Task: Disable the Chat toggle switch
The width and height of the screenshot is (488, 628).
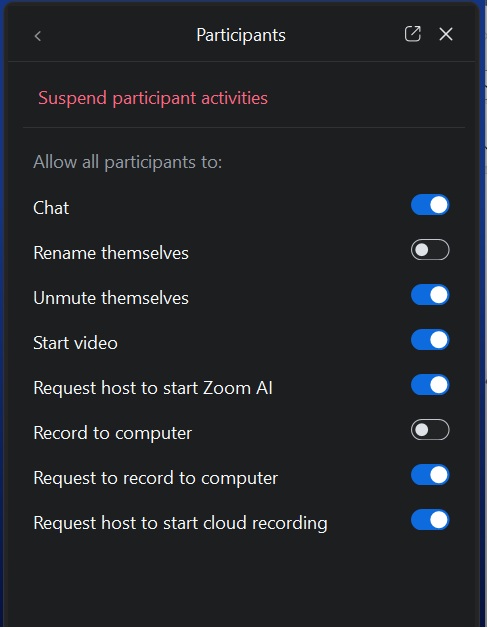Action: coord(430,205)
